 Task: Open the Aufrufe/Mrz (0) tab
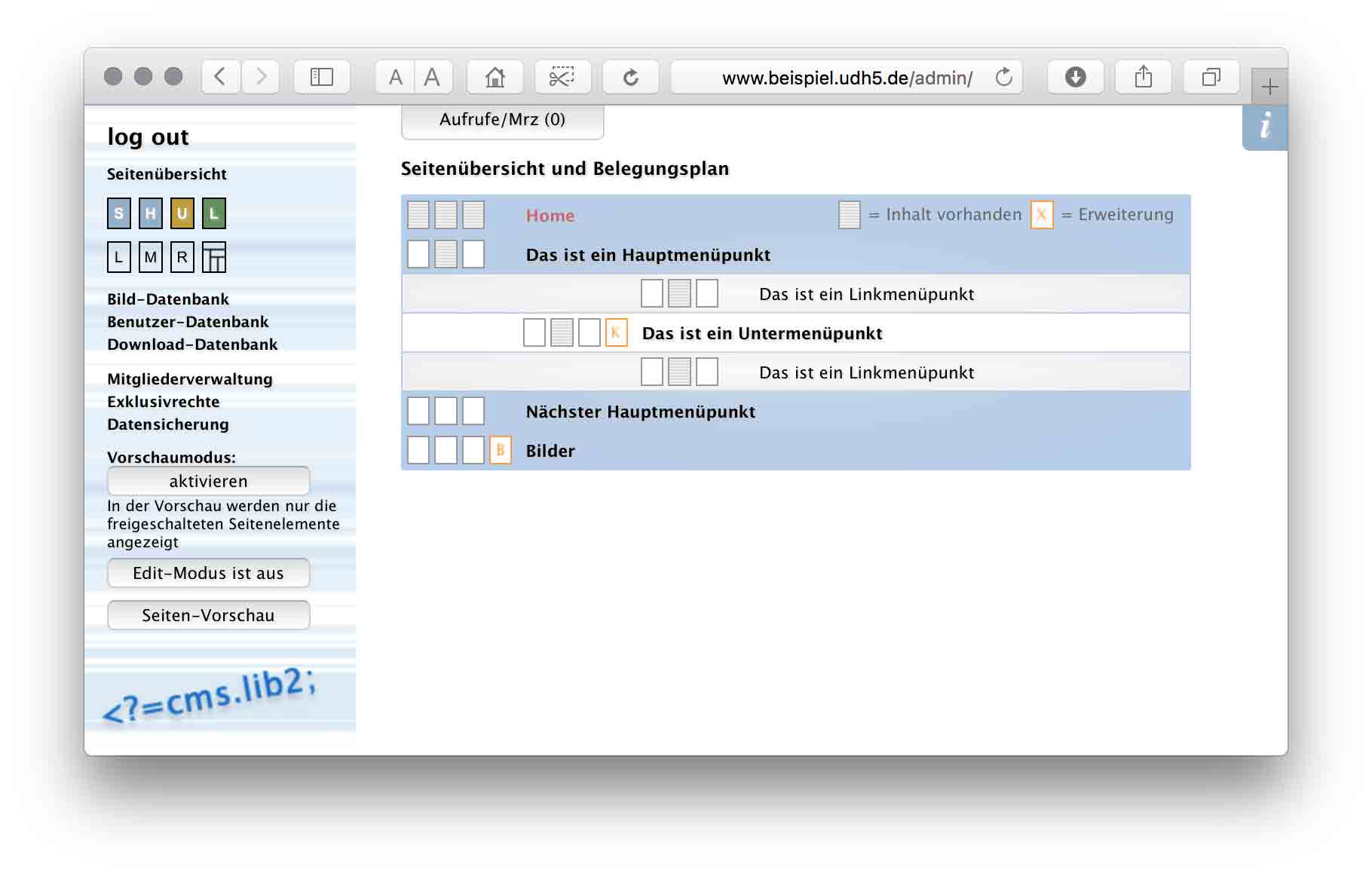coord(502,121)
